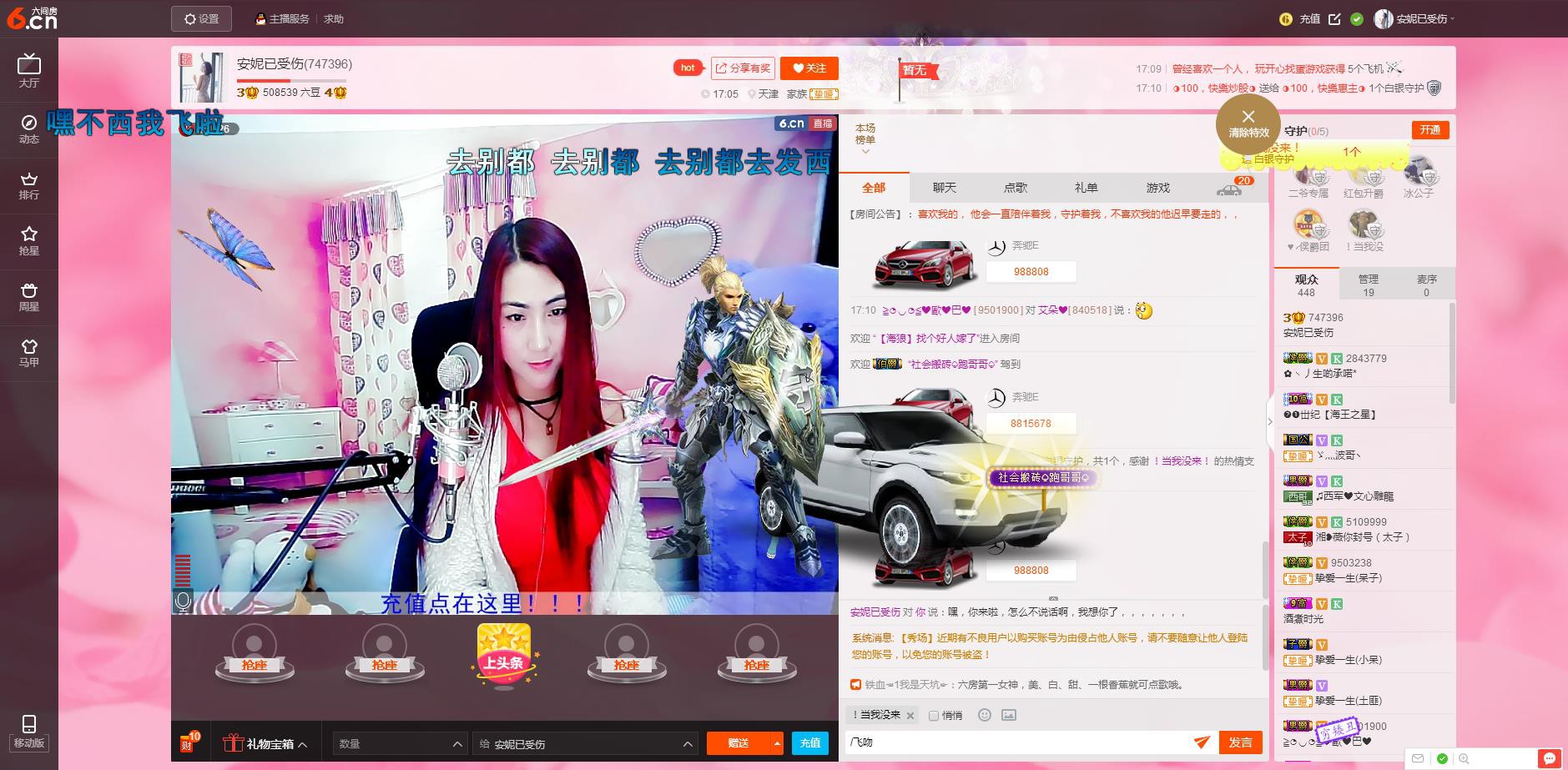Viewport: 1568px width, 770px height.
Task: Open the arrow dropdown beside 赠送
Action: click(x=777, y=742)
